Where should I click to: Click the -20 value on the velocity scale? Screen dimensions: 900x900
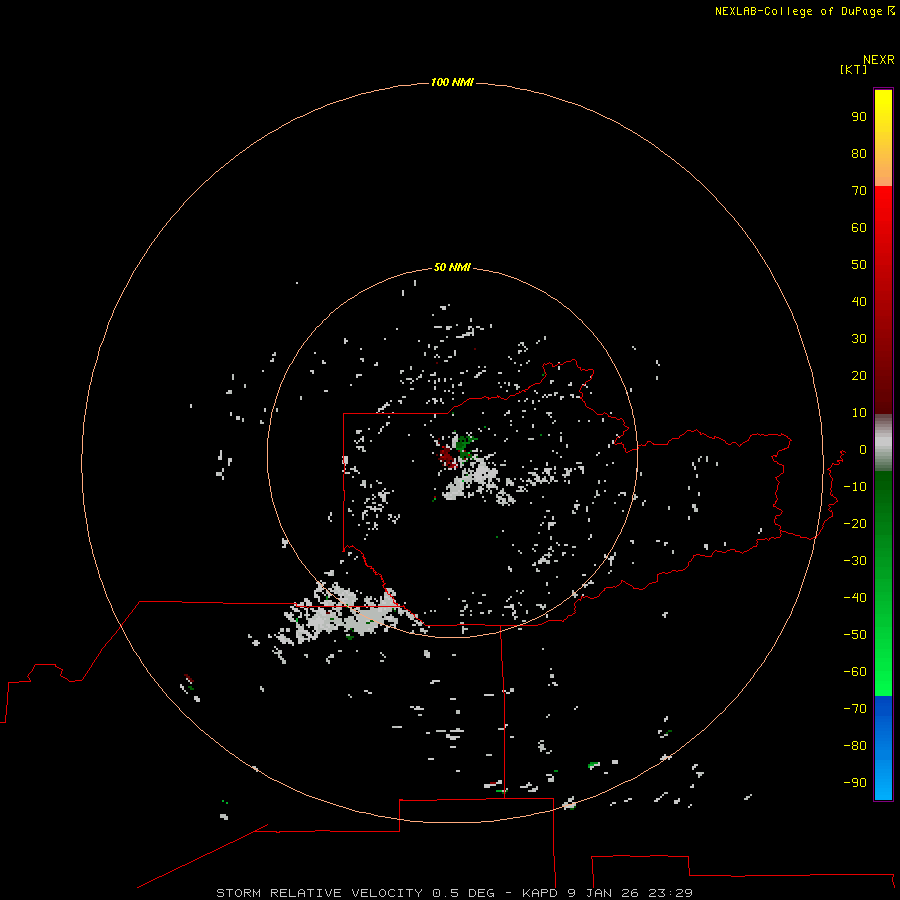(855, 523)
